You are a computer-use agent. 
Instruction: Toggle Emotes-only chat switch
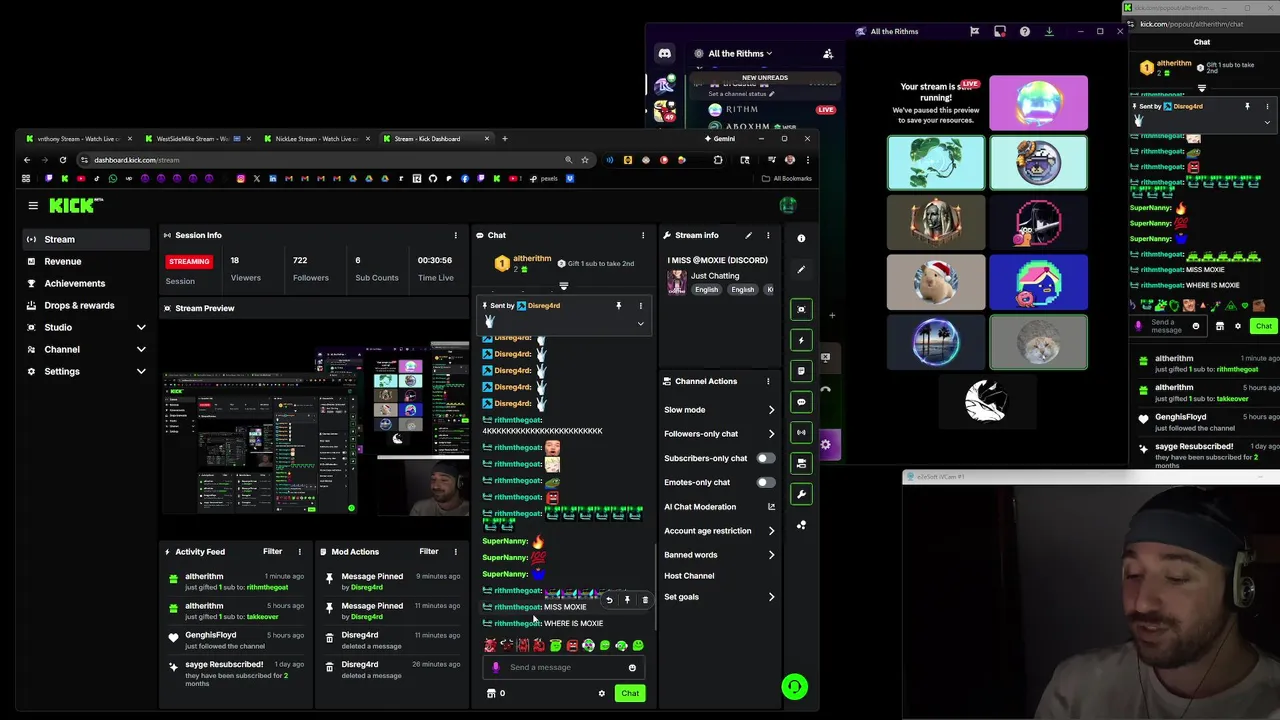click(765, 482)
